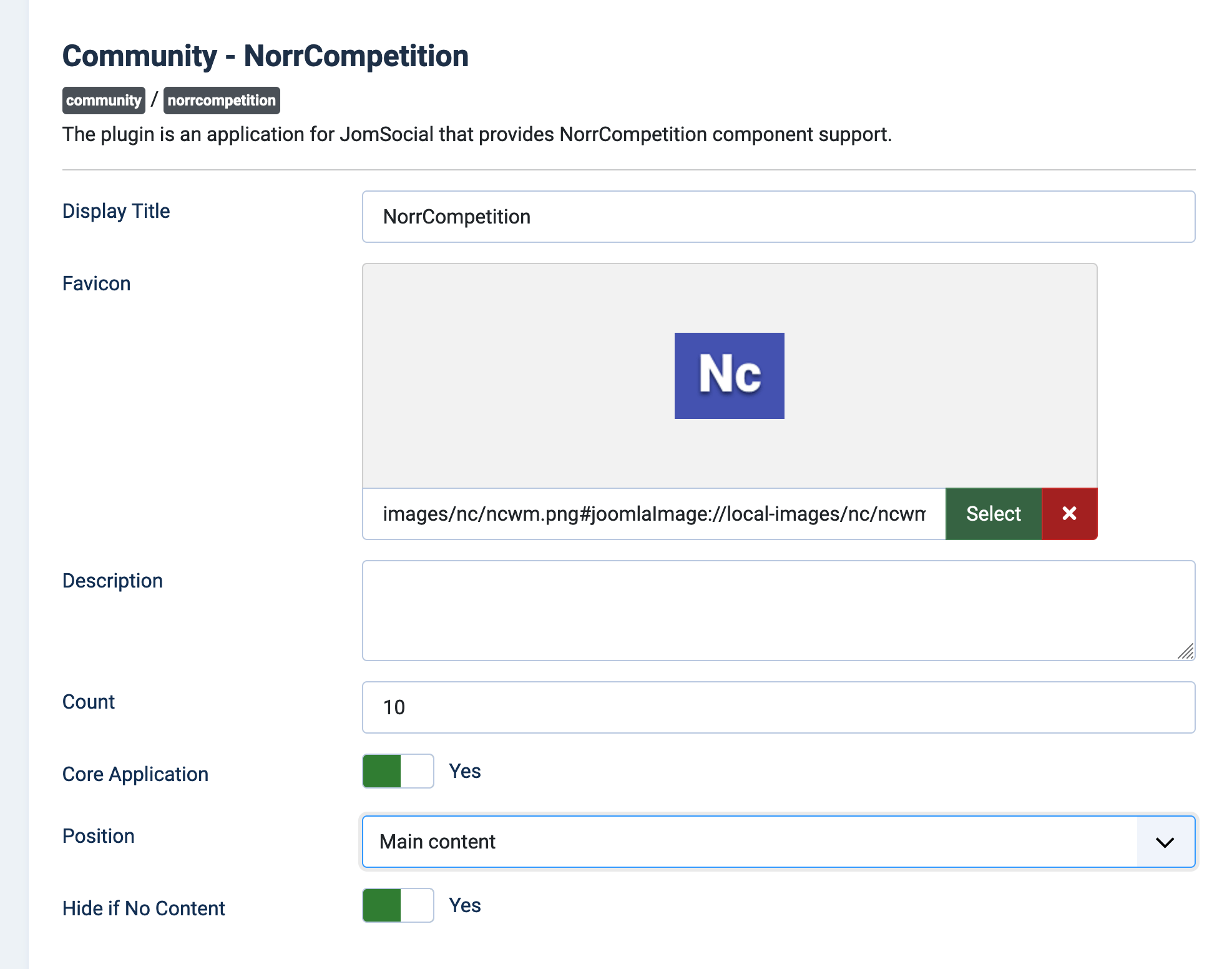Click the favicon image path field
Image resolution: width=1232 pixels, height=969 pixels.
coord(652,513)
